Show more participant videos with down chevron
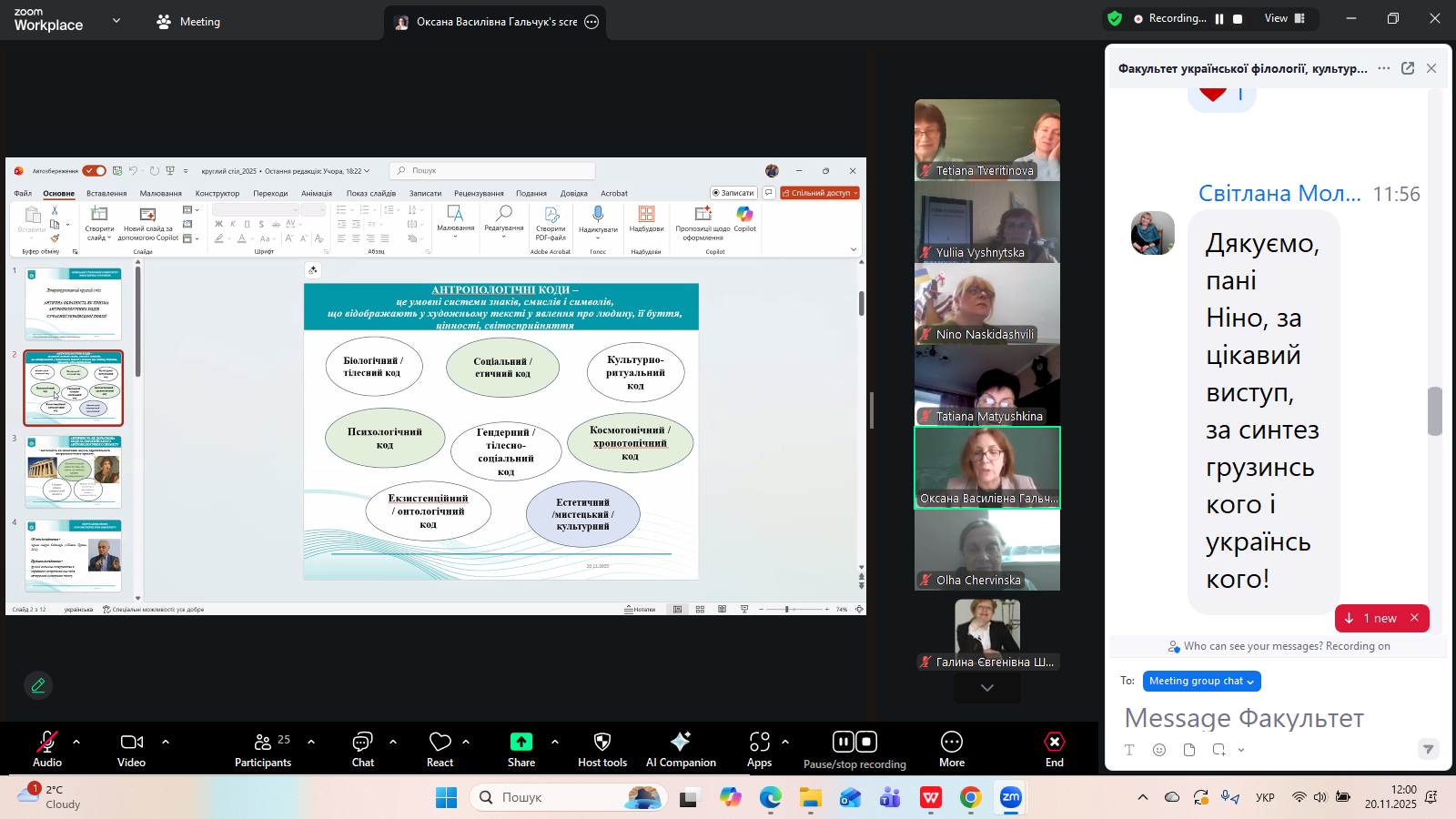 987,688
